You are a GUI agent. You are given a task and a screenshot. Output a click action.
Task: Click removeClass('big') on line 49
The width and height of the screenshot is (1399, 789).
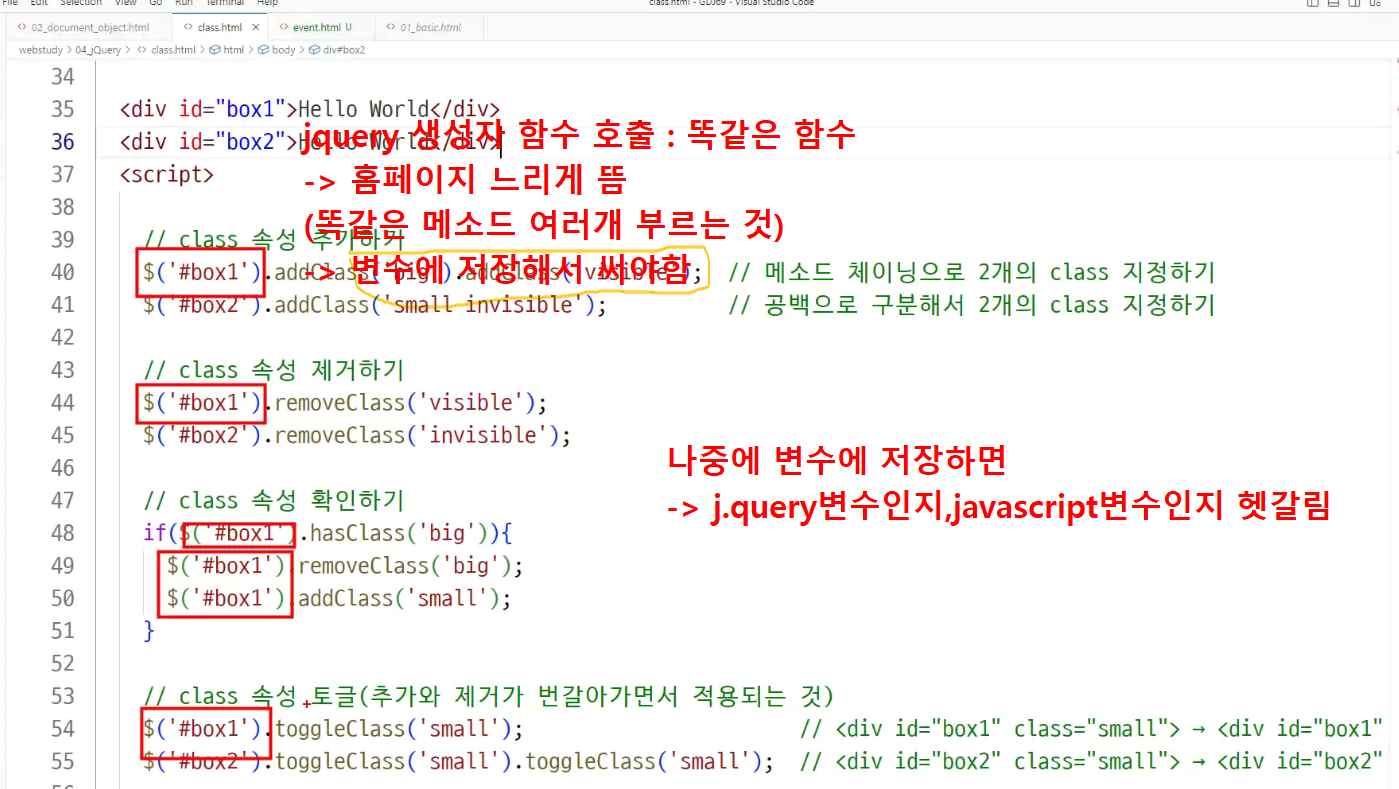tap(405, 566)
